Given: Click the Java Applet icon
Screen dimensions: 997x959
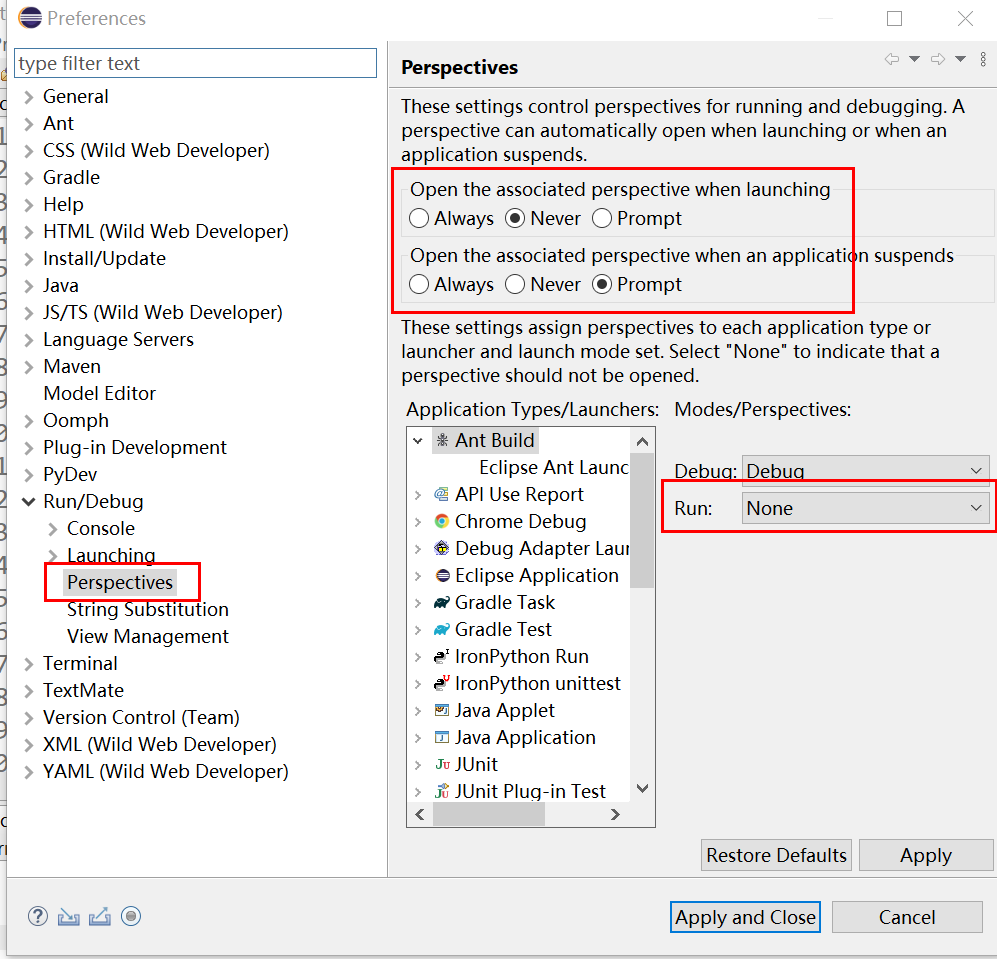Looking at the screenshot, I should (442, 710).
